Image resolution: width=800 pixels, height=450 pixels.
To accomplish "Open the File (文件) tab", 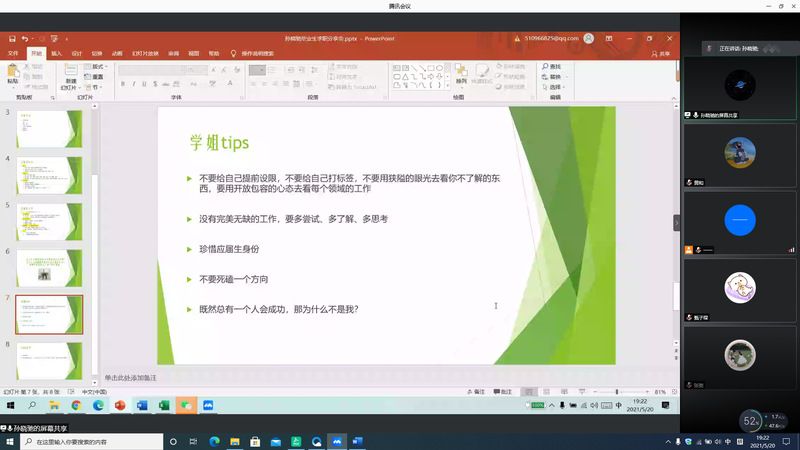I will pos(13,54).
